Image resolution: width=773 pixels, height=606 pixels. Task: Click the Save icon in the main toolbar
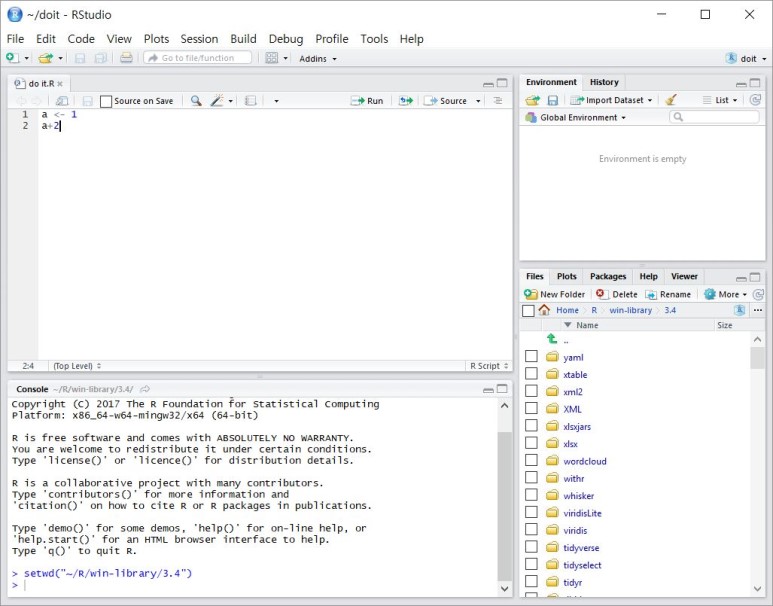(x=79, y=58)
